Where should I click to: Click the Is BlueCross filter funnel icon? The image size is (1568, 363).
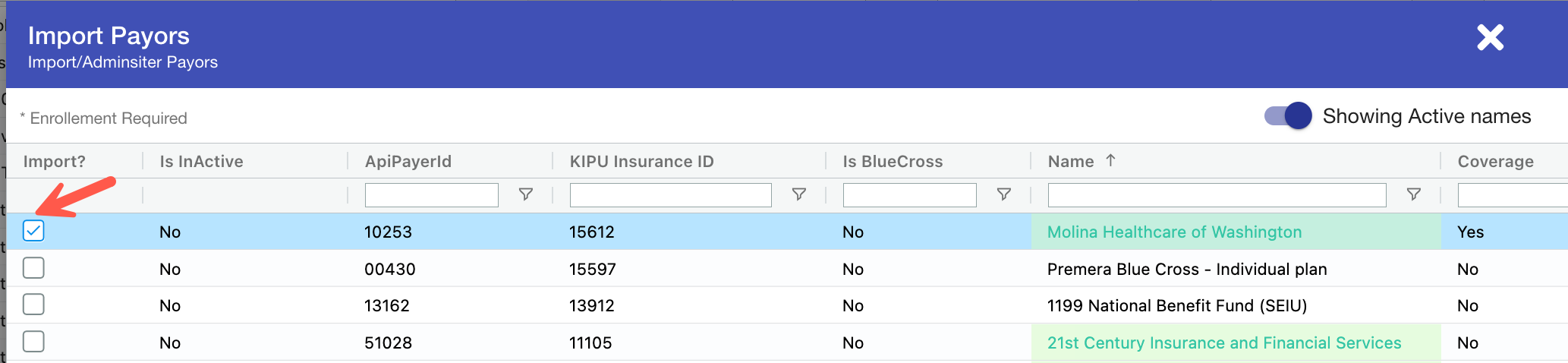click(x=1003, y=194)
